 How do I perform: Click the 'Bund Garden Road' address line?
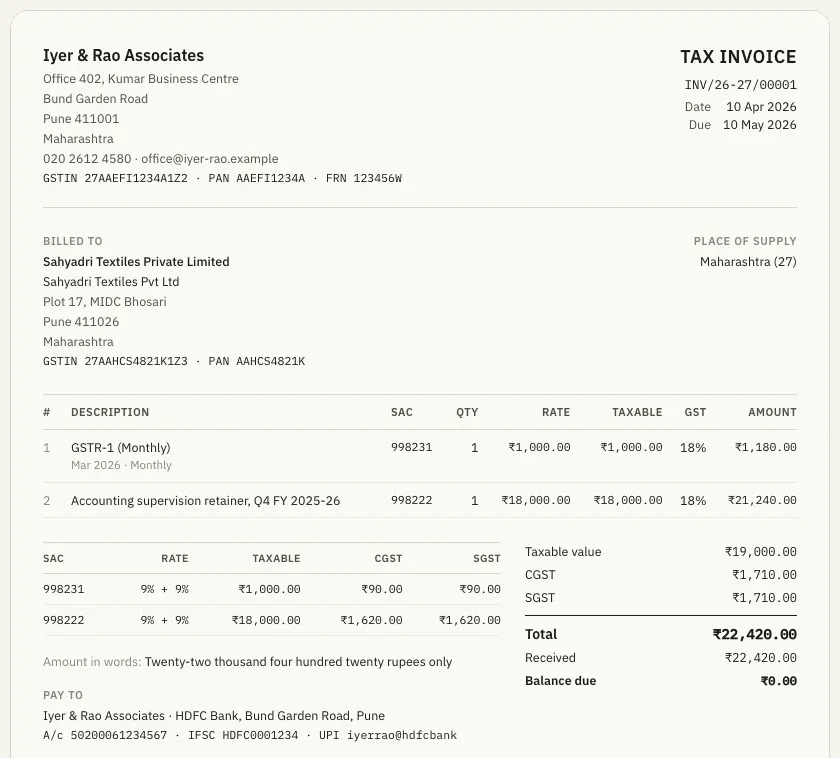click(x=95, y=99)
